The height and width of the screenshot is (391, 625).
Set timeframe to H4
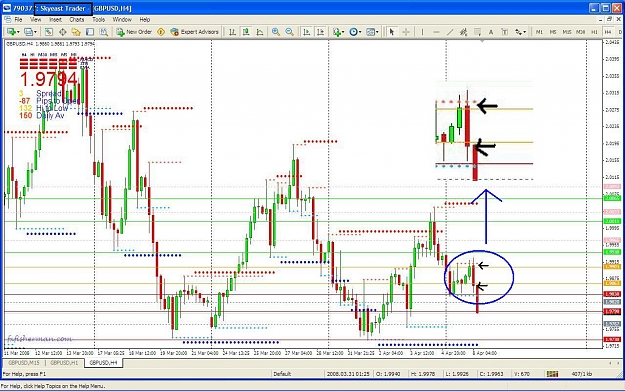[608, 32]
